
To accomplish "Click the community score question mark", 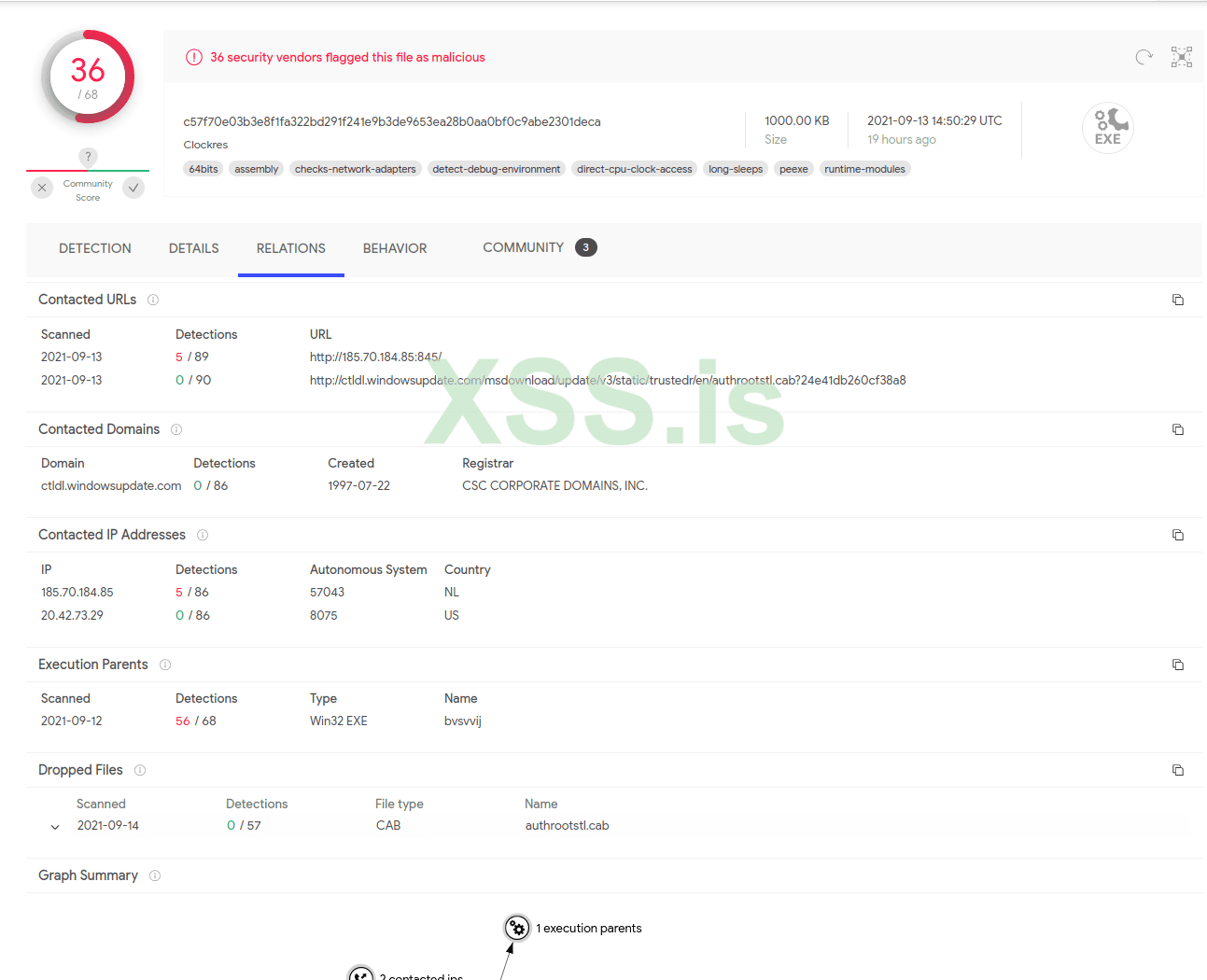I will (88, 157).
